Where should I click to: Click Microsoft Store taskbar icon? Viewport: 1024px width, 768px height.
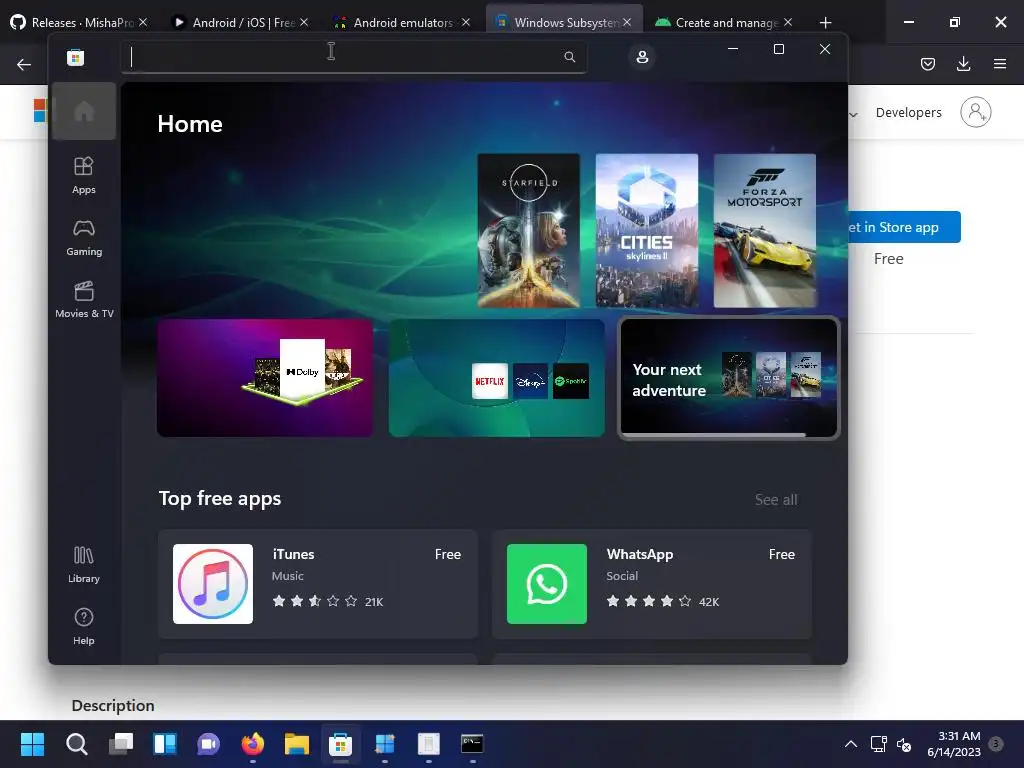pos(340,744)
